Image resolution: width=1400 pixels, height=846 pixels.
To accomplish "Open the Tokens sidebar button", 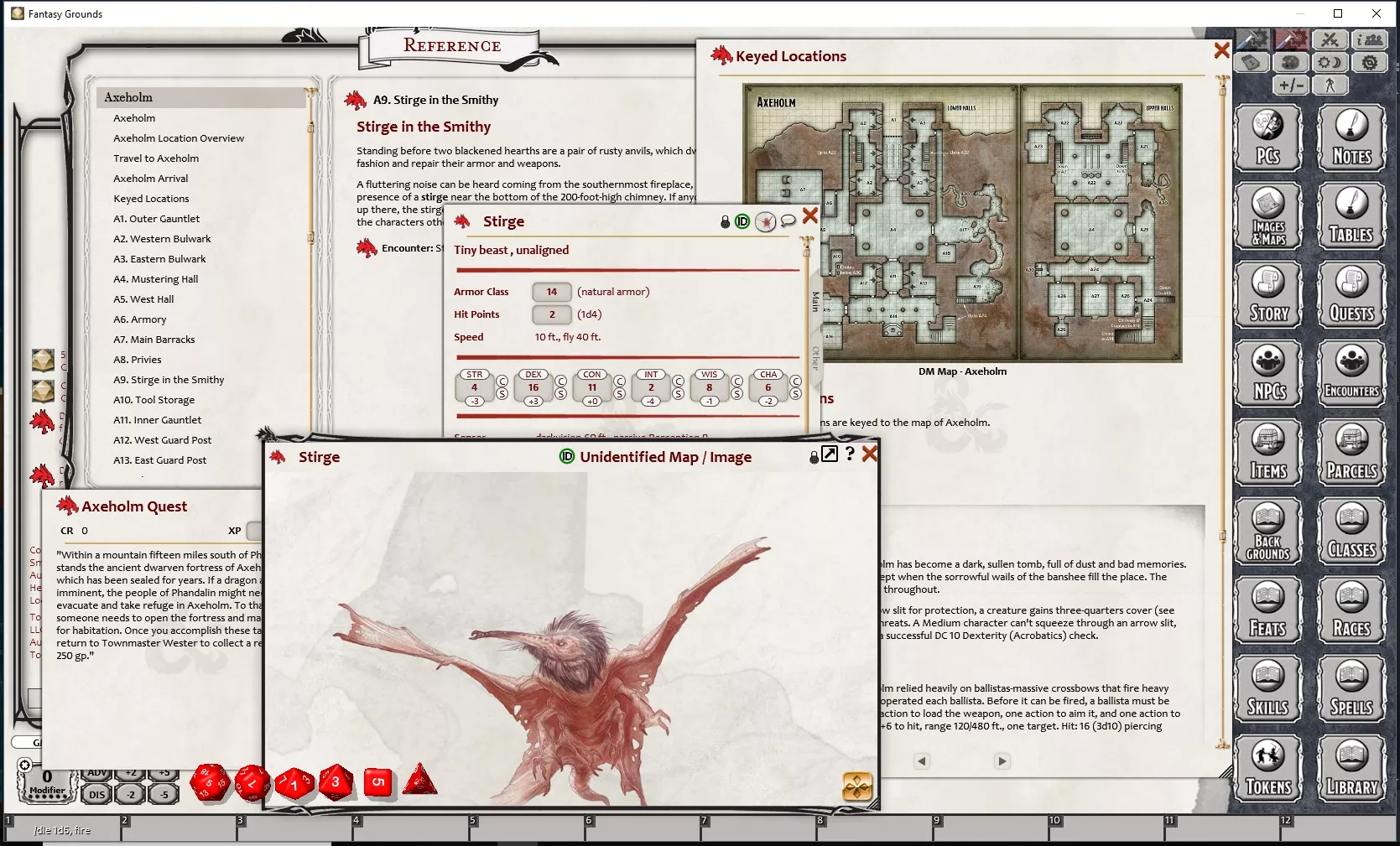I will [x=1267, y=767].
